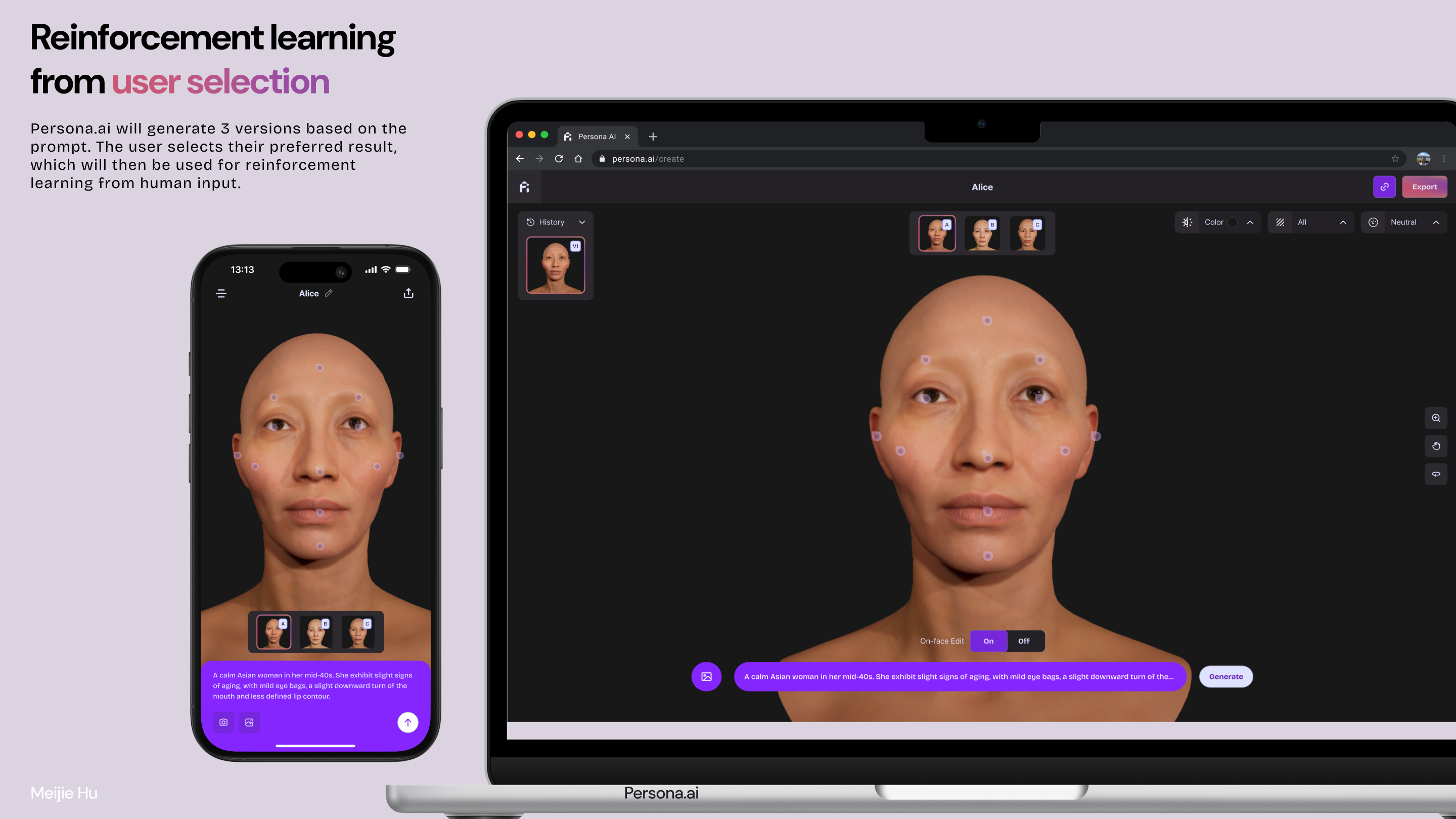Image resolution: width=1456 pixels, height=819 pixels.
Task: Collapse the History panel
Action: pos(582,222)
